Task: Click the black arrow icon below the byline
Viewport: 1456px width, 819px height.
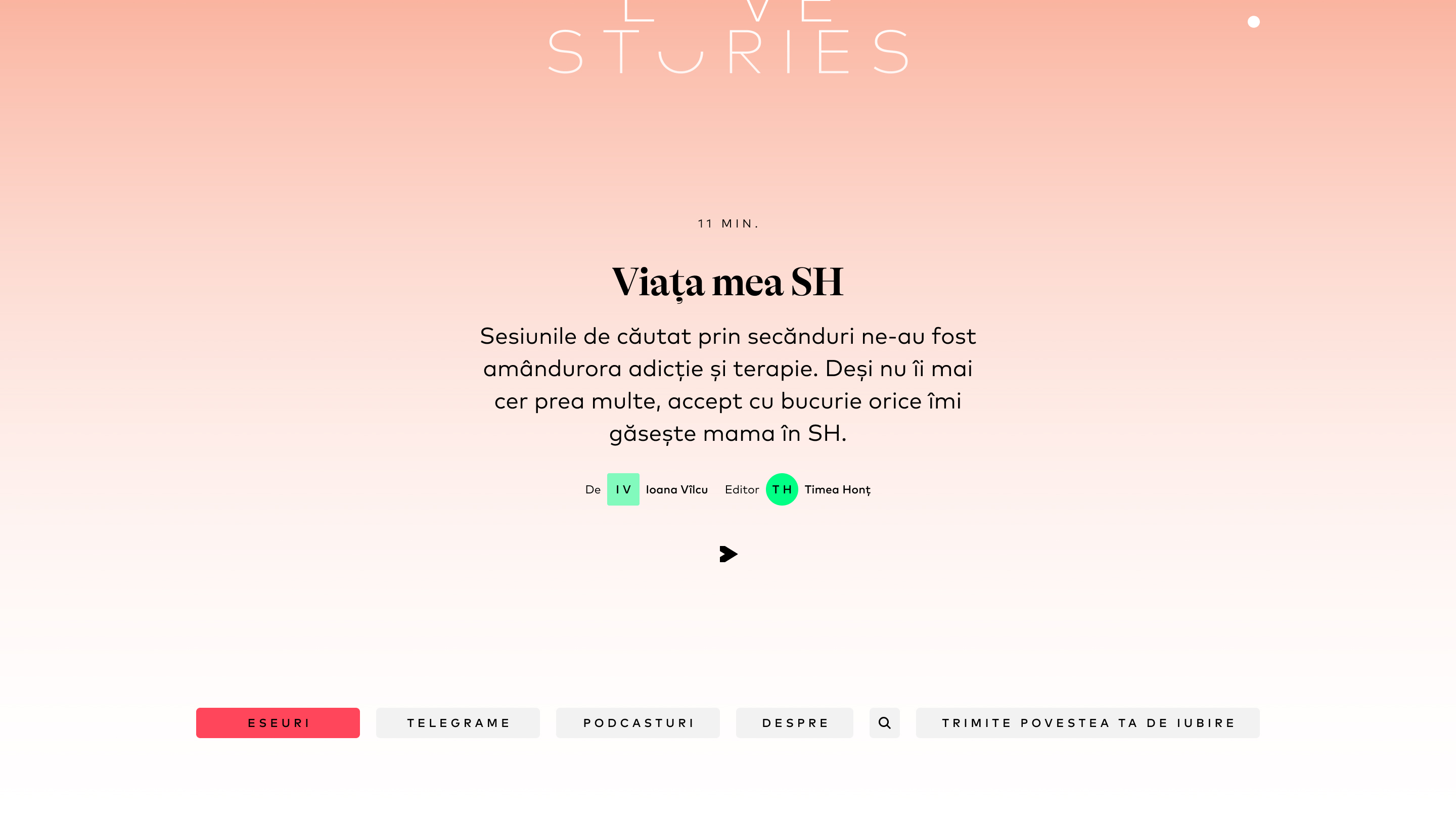Action: click(728, 554)
